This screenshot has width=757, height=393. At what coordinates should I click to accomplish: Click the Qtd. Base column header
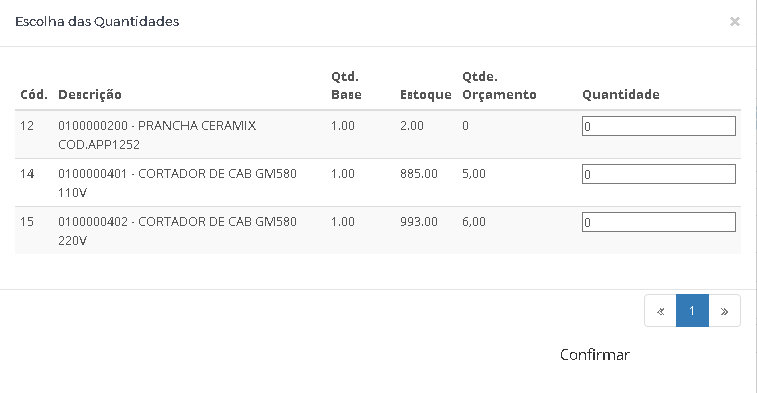click(346, 85)
